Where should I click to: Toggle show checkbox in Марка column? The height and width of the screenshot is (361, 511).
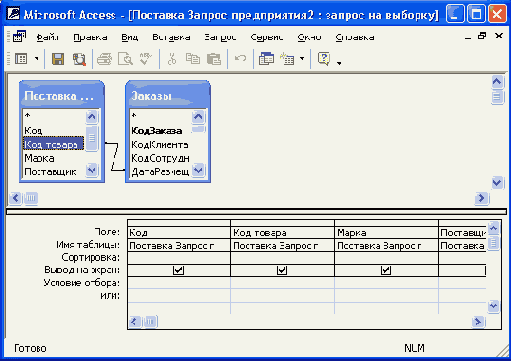point(386,270)
